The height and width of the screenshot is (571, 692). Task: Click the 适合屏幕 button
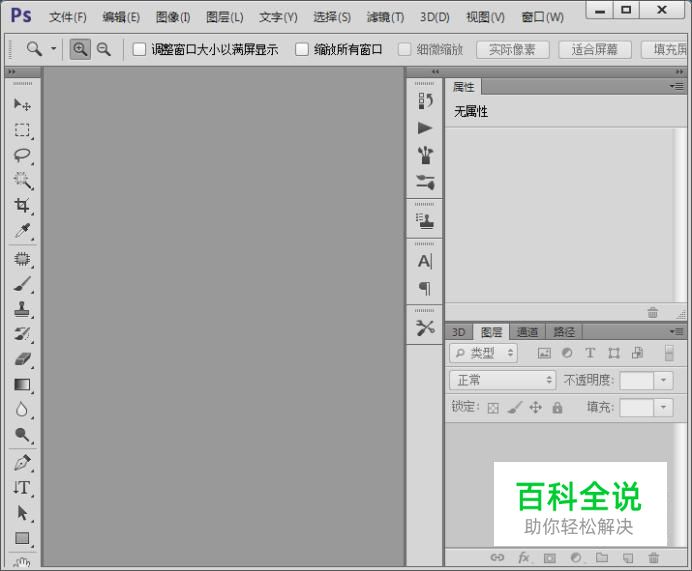[595, 49]
